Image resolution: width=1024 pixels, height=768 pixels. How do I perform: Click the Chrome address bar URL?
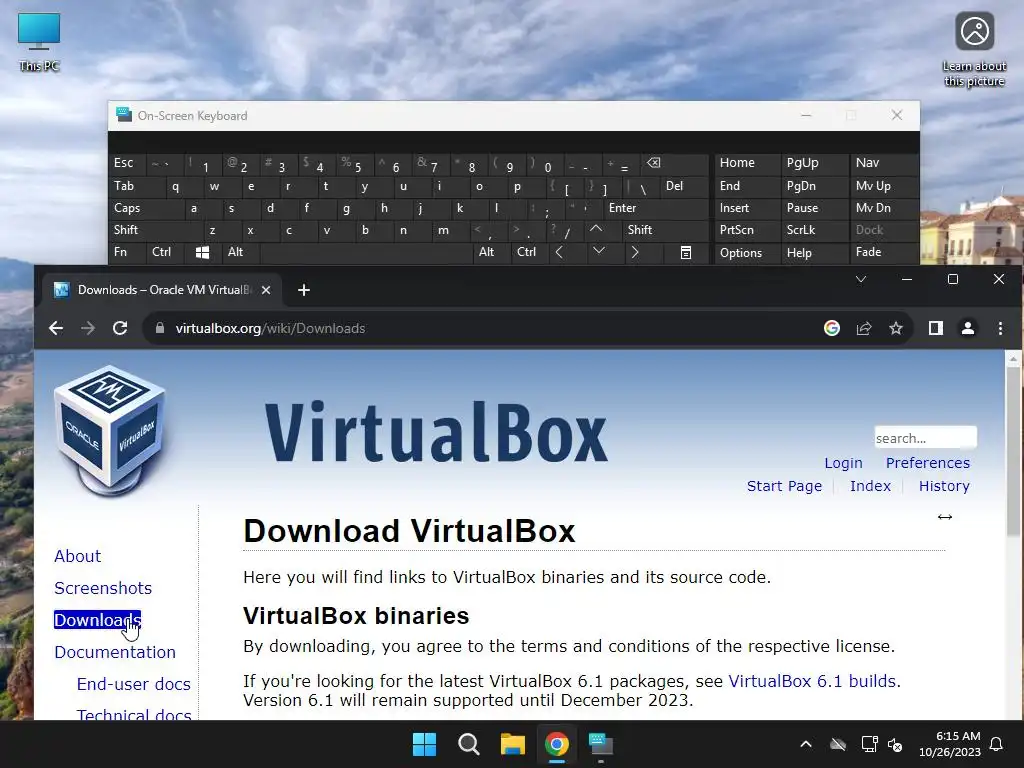[270, 328]
